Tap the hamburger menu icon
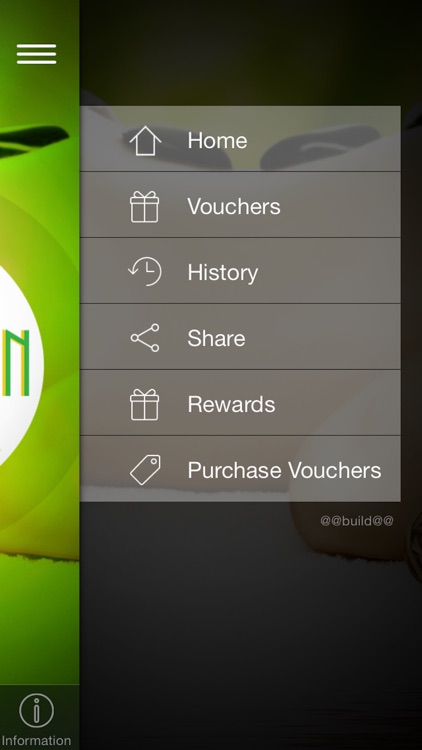This screenshot has height=750, width=422. coord(36,54)
